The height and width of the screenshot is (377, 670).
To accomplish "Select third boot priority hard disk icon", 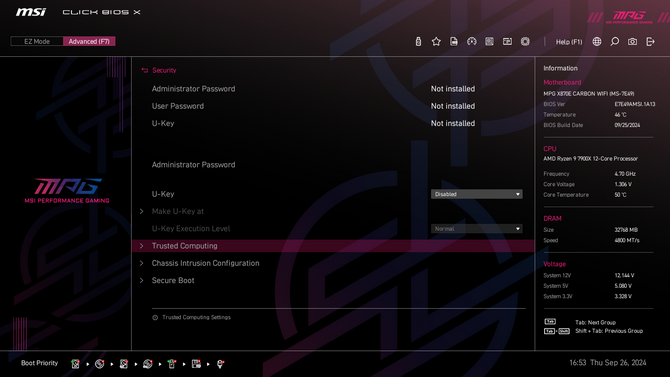I will [123, 364].
